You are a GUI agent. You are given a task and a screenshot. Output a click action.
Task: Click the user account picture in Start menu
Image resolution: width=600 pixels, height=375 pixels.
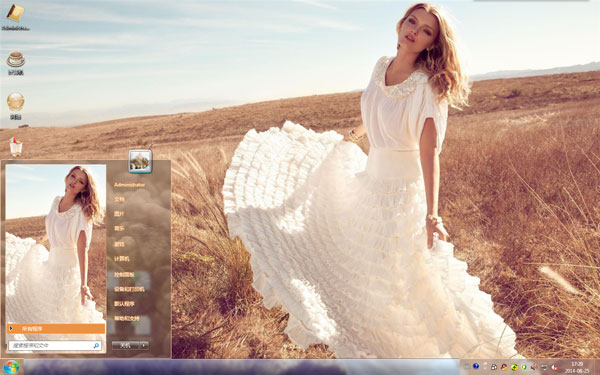140,161
